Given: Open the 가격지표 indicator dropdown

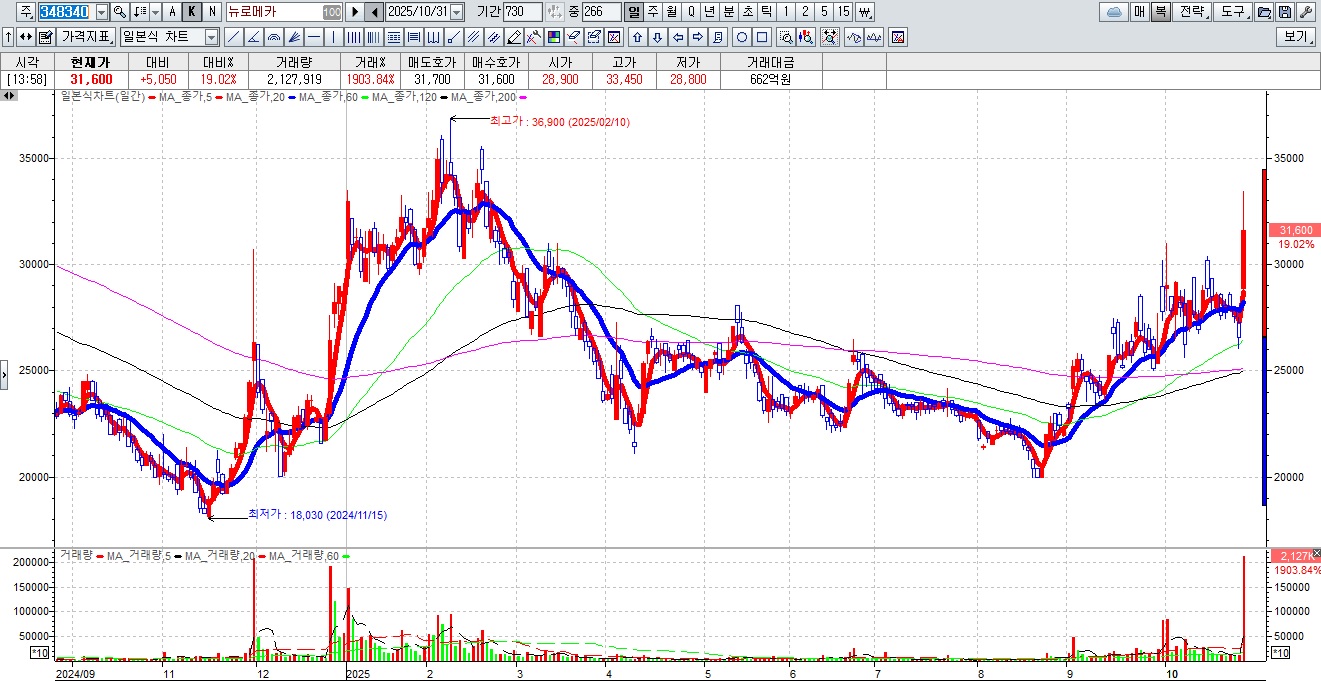Looking at the screenshot, I should [86, 37].
